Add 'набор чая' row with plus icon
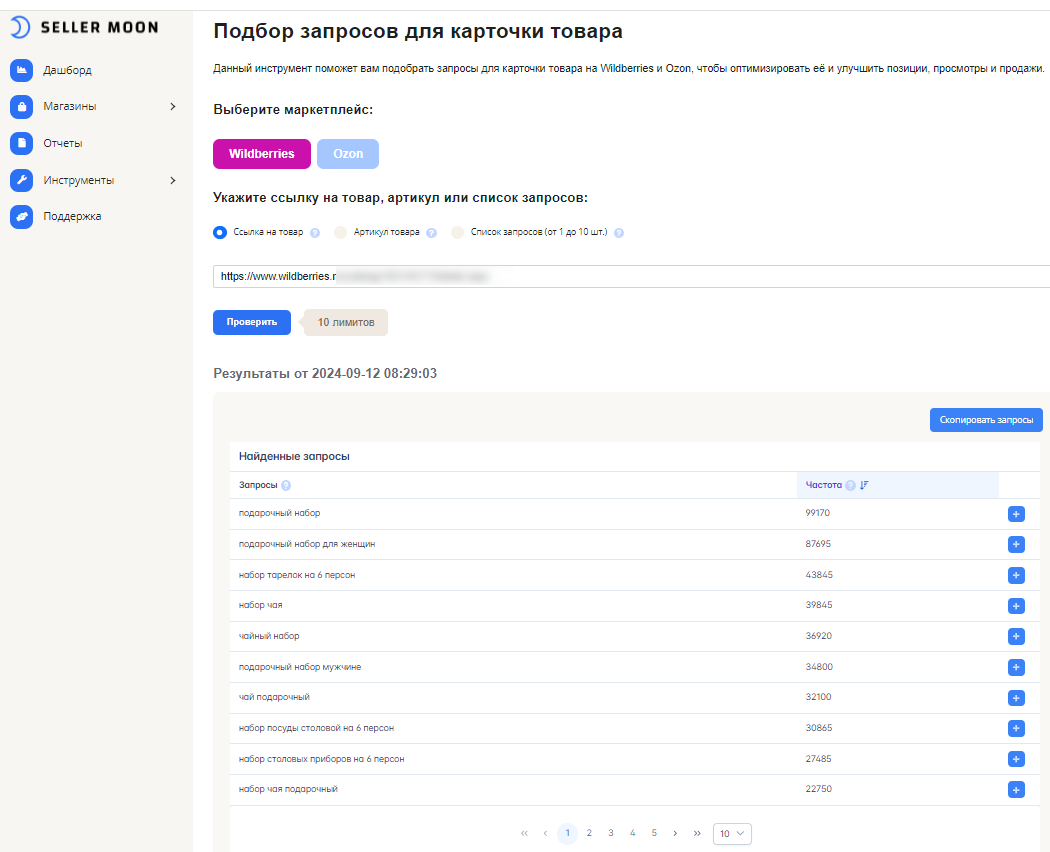Screen dimensions: 1050x852 tap(1016, 606)
